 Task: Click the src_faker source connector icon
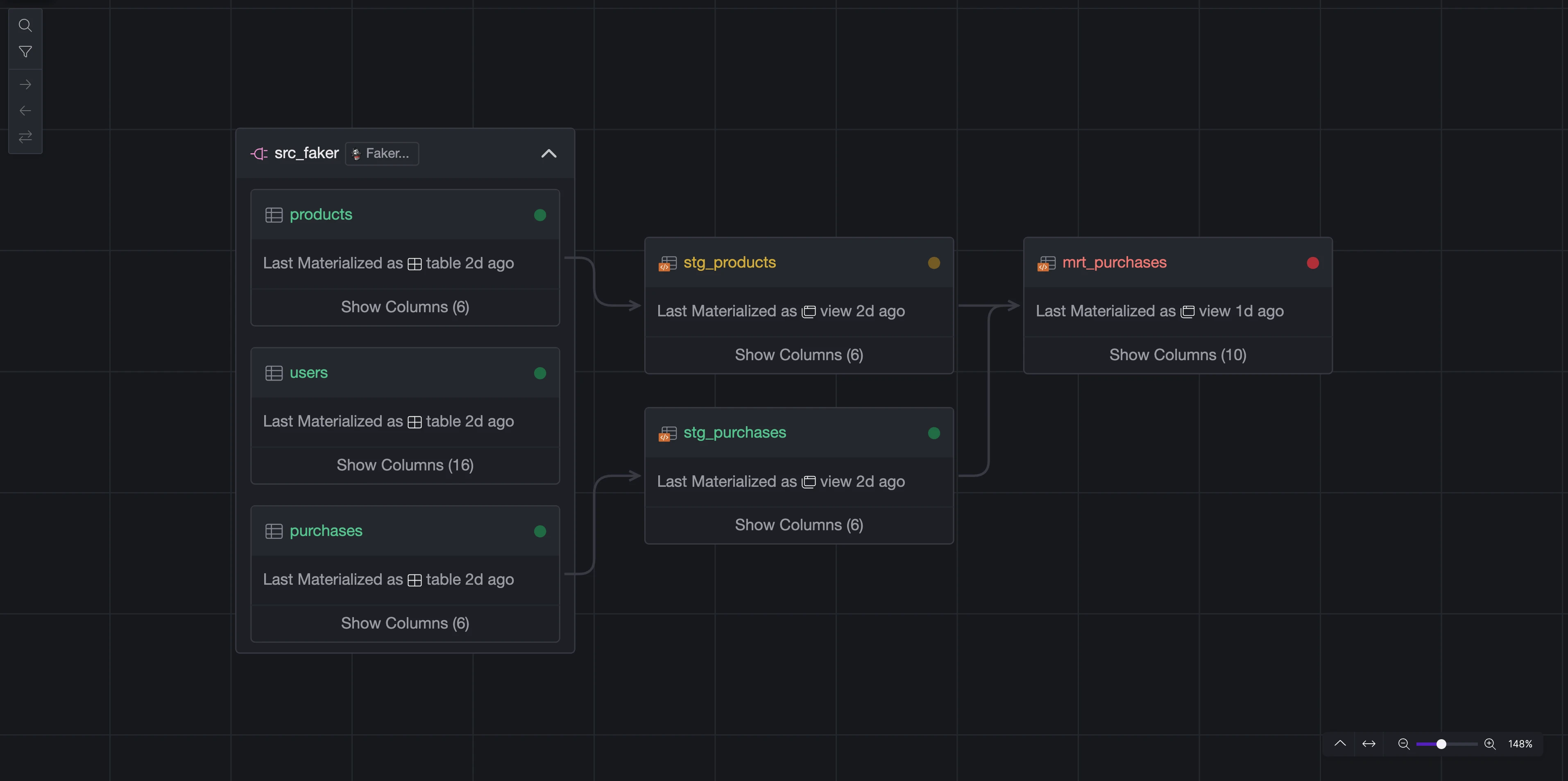pyautogui.click(x=259, y=153)
